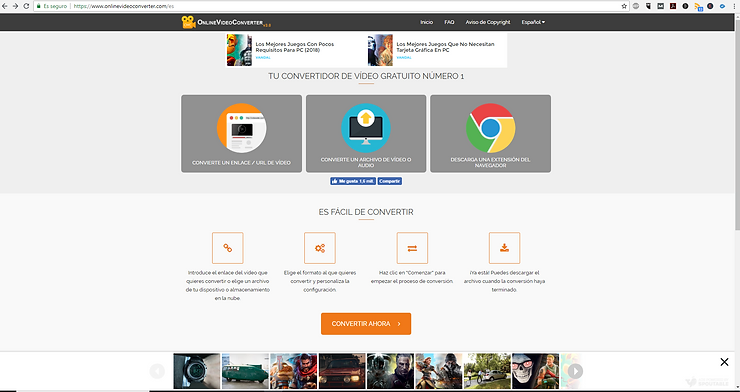Screen dimensions: 740x392
Task: Open FAQ in the navigation bar
Action: point(449,22)
